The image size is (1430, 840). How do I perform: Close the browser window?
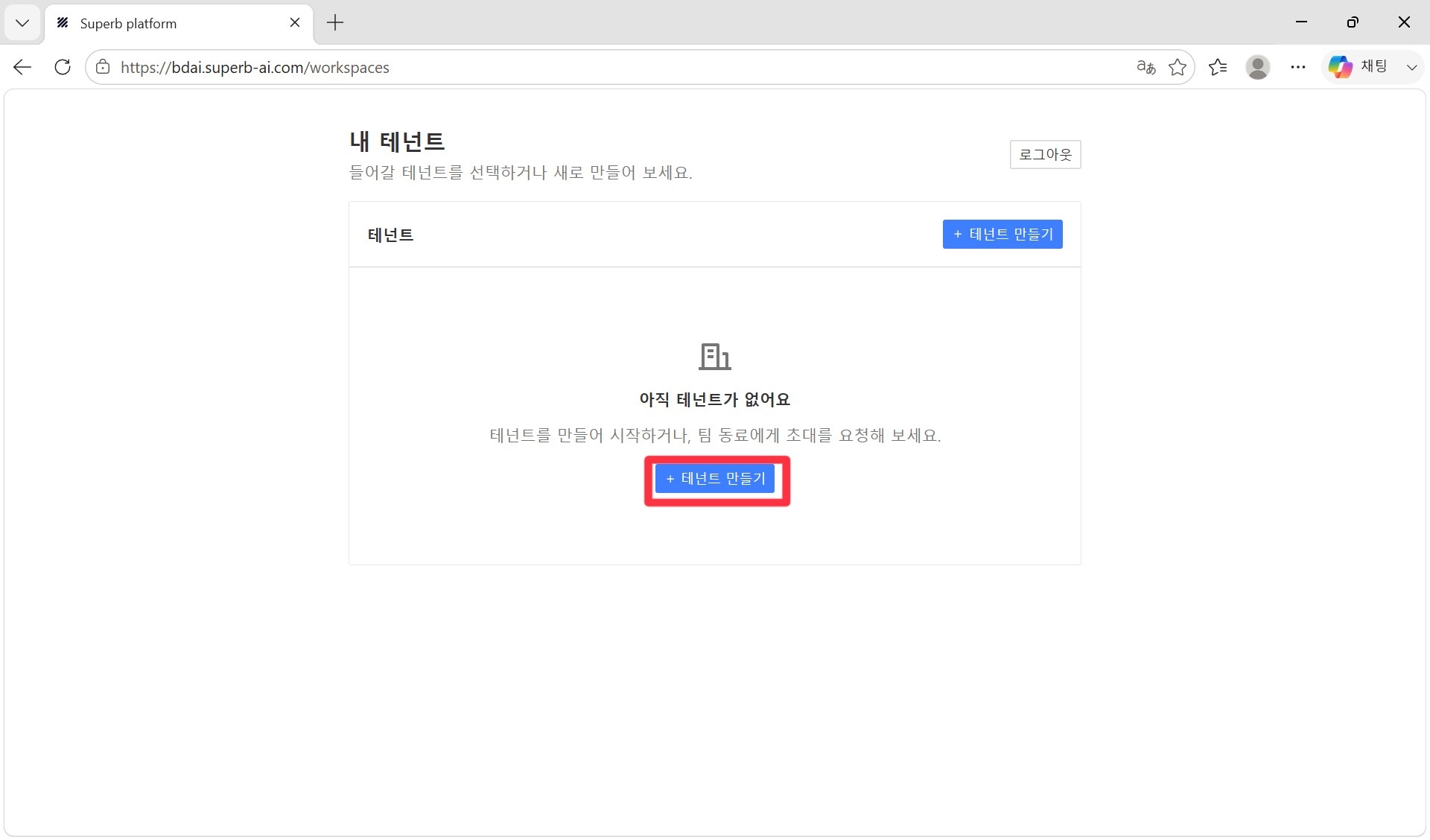point(1404,22)
